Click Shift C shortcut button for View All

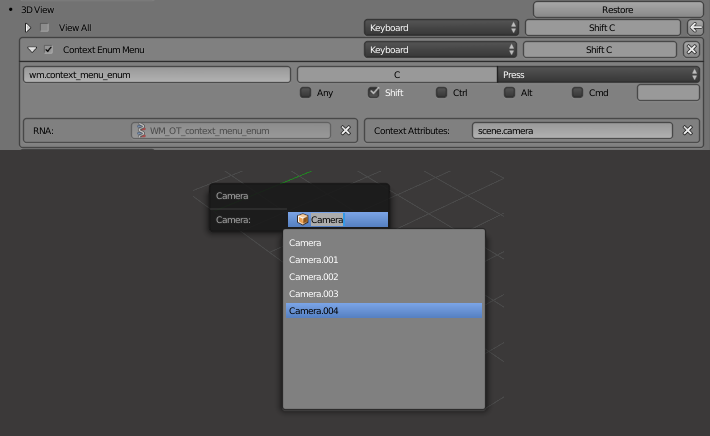(602, 28)
